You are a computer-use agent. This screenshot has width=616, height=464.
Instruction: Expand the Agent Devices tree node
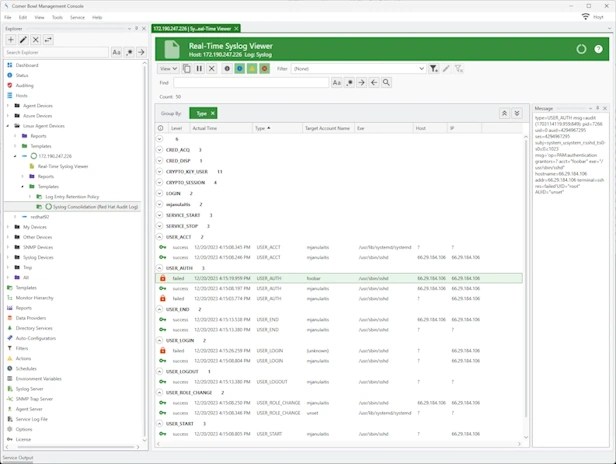(x=8, y=106)
